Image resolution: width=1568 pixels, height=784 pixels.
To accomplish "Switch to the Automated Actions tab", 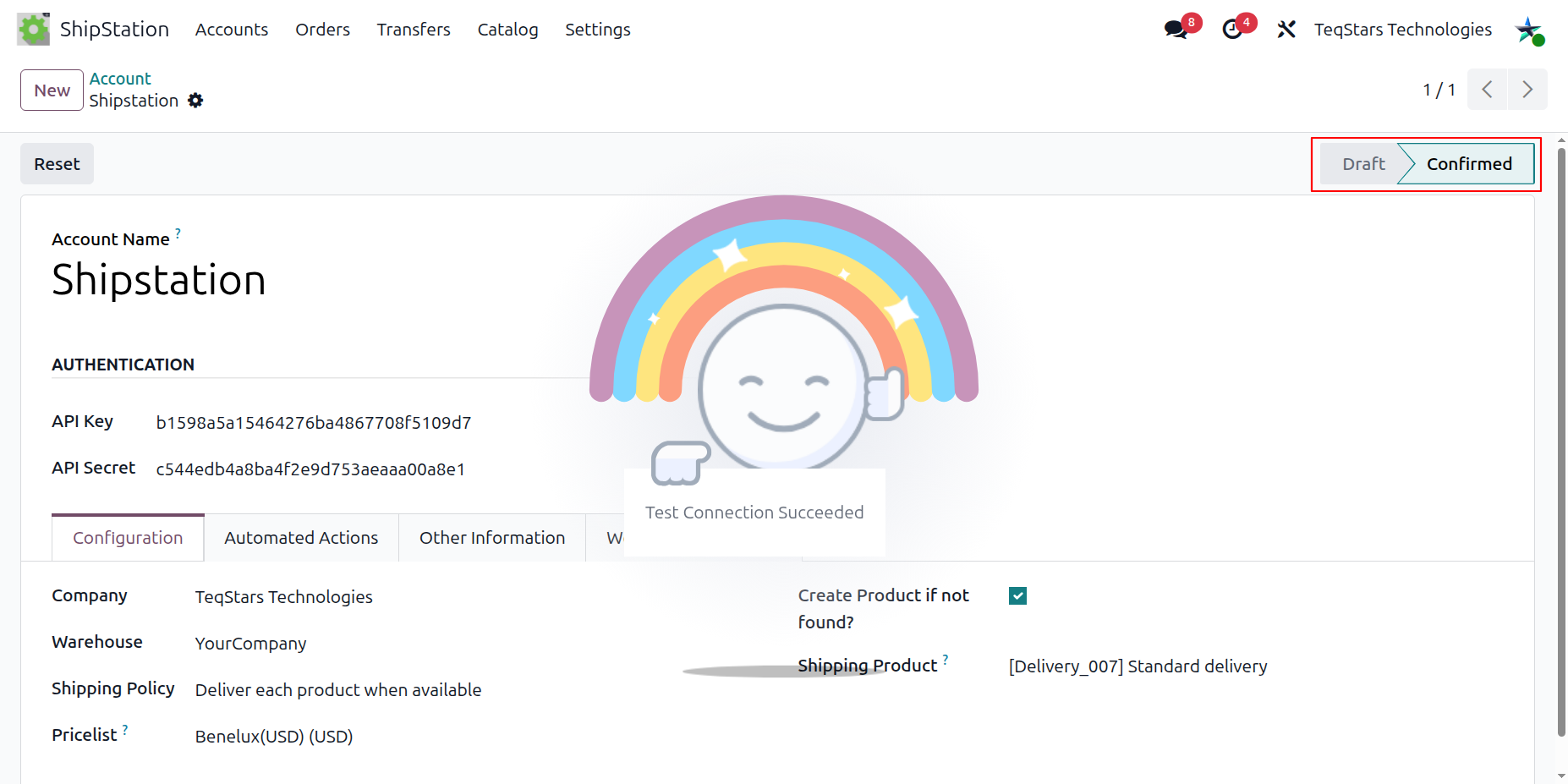I will coord(301,538).
